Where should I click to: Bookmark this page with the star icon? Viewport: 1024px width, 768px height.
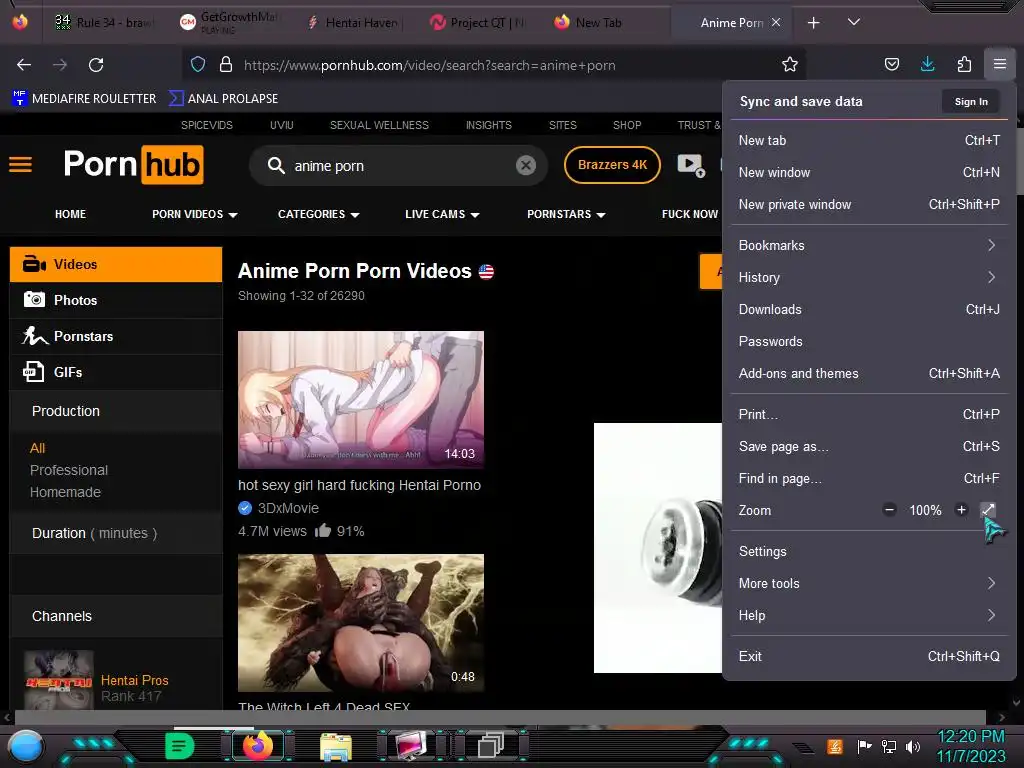790,64
